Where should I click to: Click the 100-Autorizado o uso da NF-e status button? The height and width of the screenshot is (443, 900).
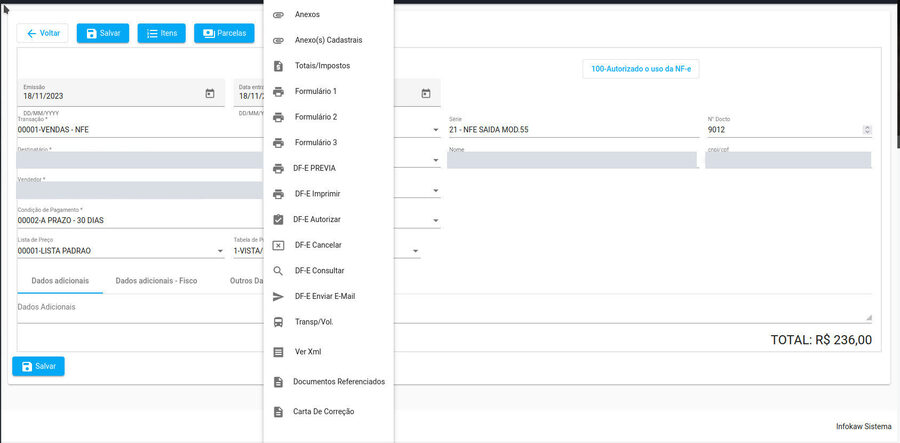641,69
